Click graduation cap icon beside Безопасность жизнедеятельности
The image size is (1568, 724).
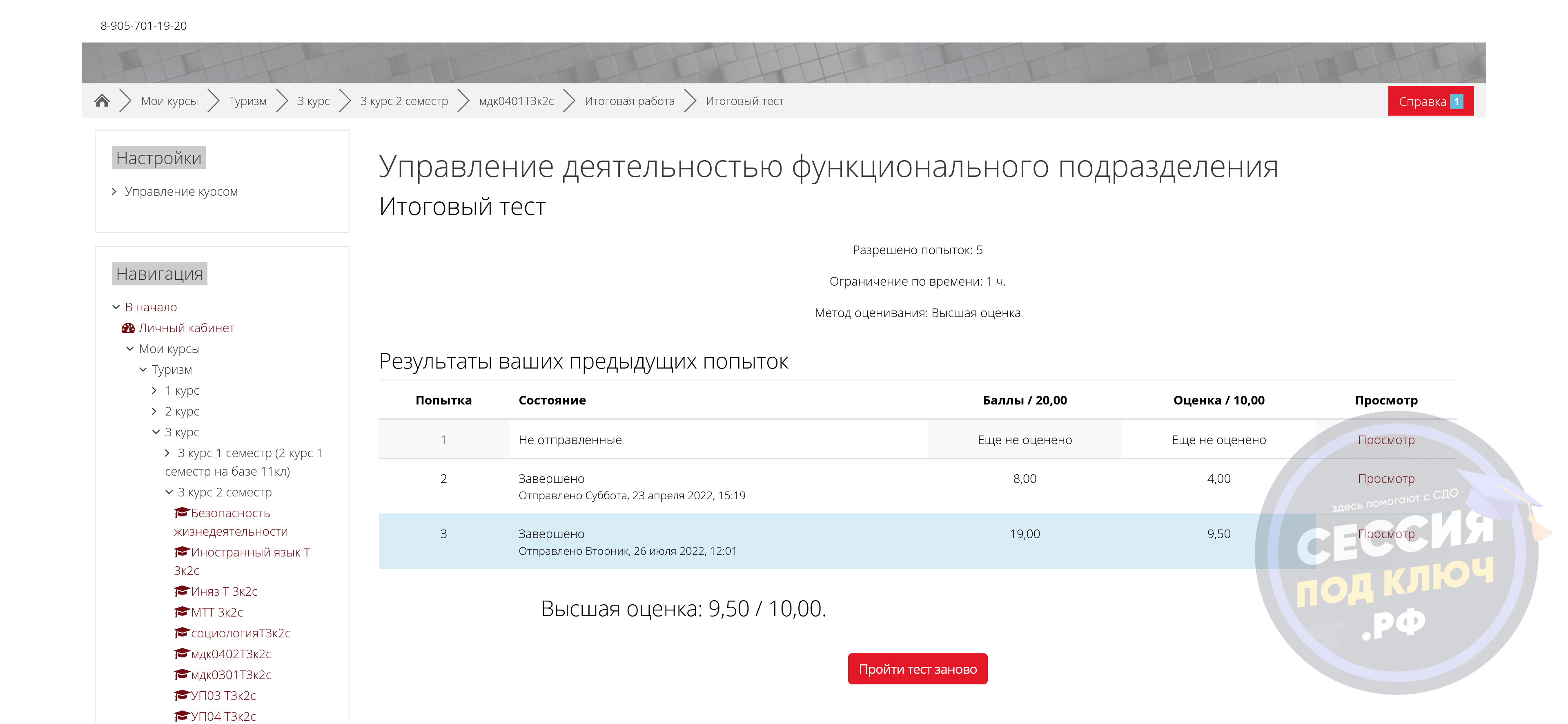pos(181,513)
